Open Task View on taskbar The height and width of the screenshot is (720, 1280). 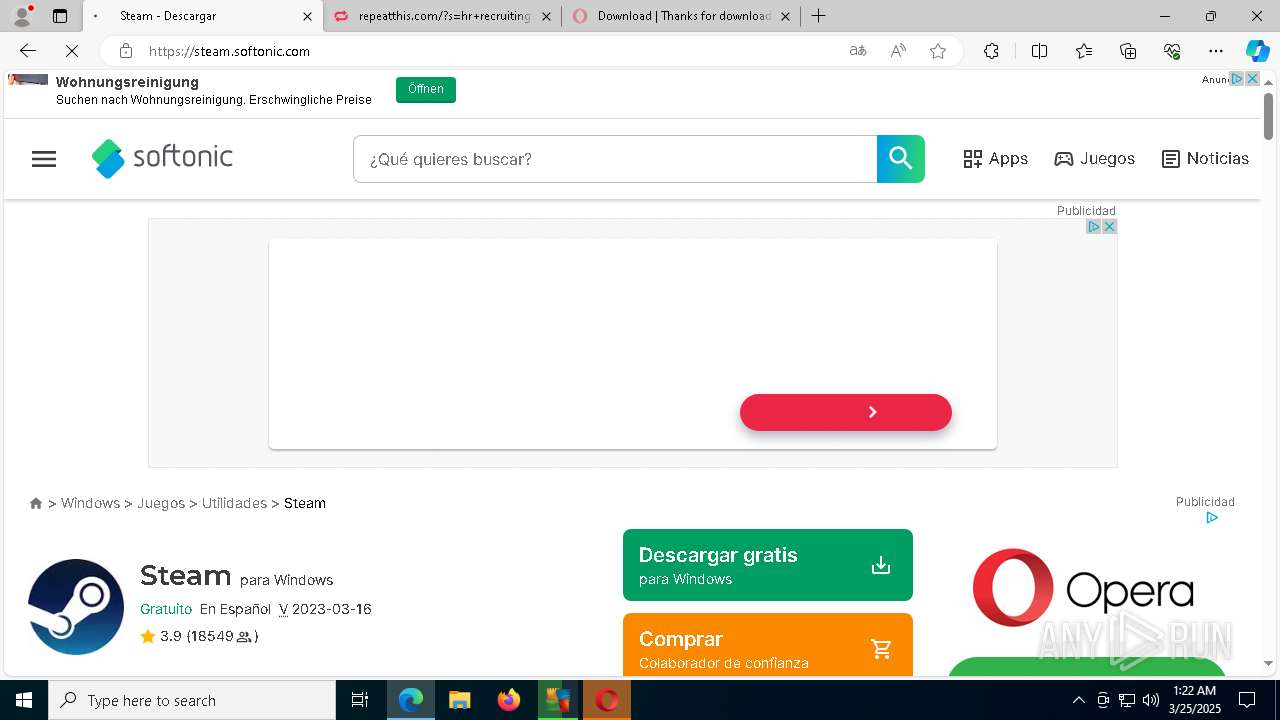360,700
